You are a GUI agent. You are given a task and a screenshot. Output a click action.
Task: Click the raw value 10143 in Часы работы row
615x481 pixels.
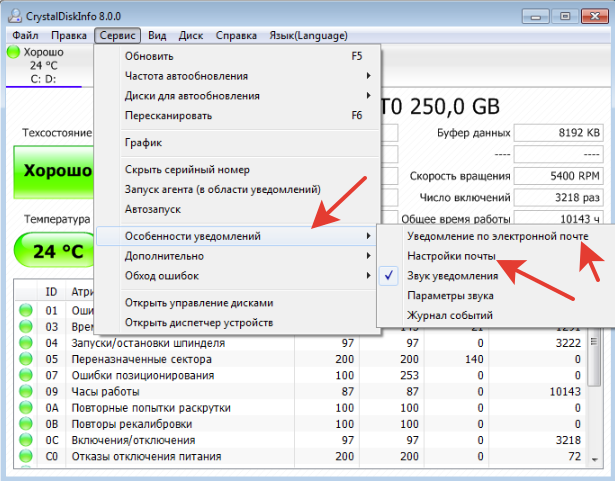coord(565,391)
